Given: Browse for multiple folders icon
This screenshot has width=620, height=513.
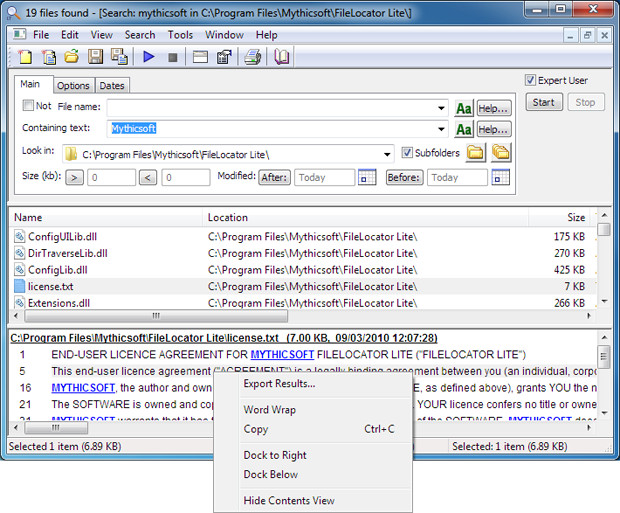Looking at the screenshot, I should pyautogui.click(x=501, y=153).
